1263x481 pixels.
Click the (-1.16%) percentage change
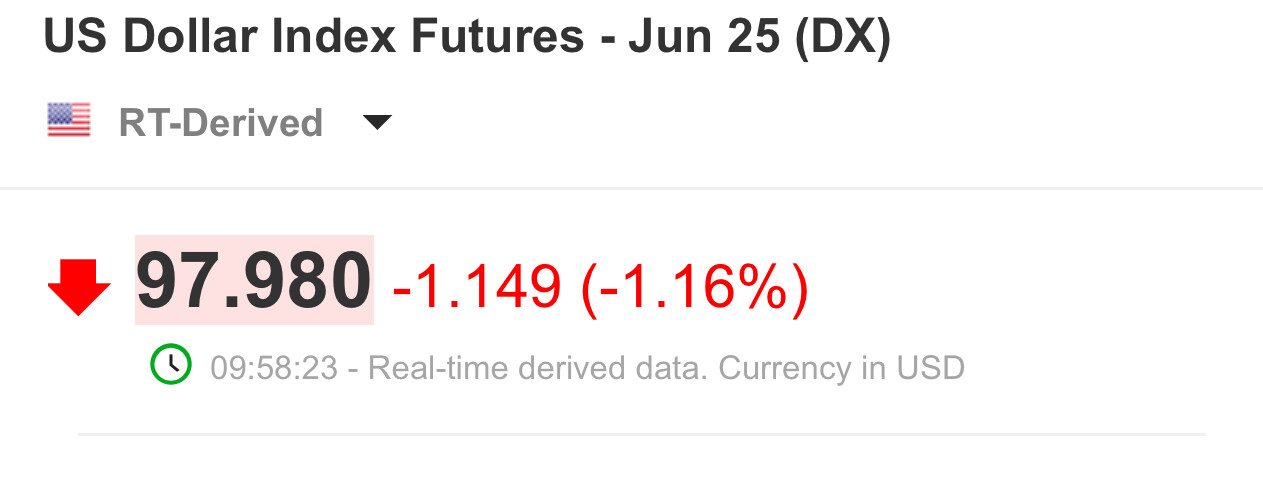pos(694,286)
